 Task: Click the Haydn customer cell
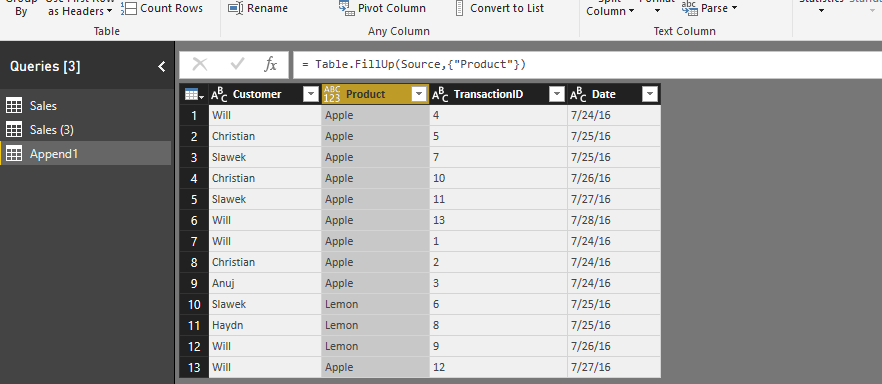coord(265,325)
